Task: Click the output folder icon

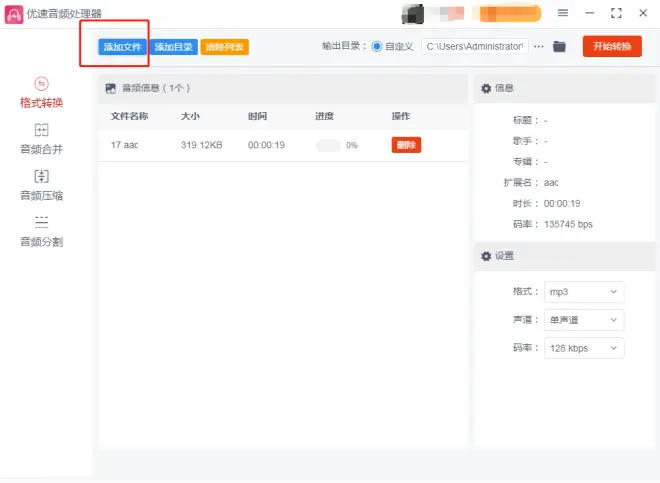Action: click(x=559, y=47)
